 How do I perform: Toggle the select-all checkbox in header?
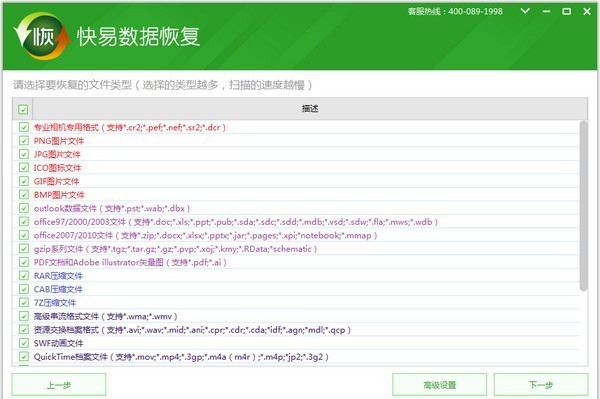[x=23, y=109]
